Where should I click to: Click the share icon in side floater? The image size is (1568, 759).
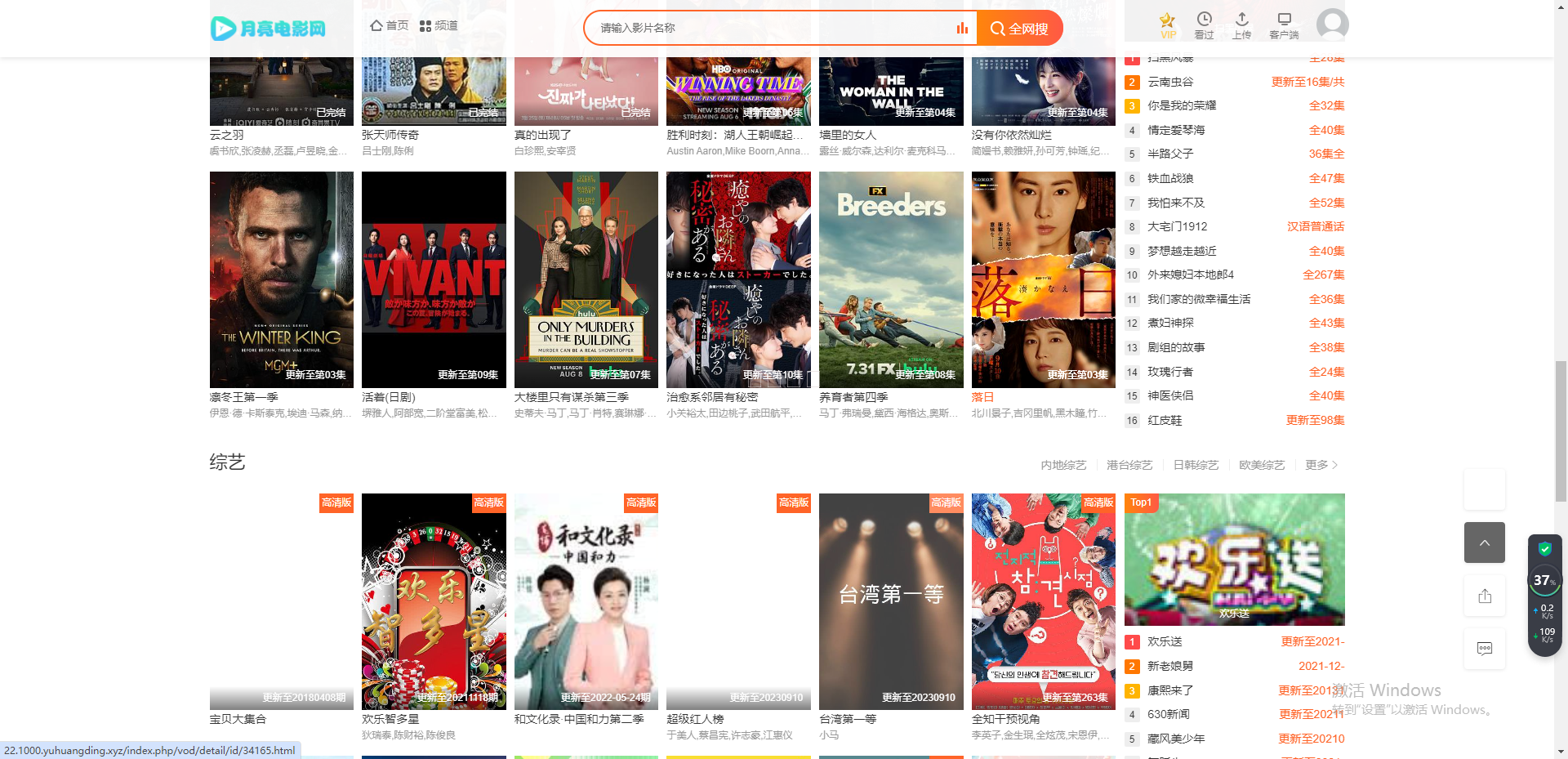[x=1485, y=596]
